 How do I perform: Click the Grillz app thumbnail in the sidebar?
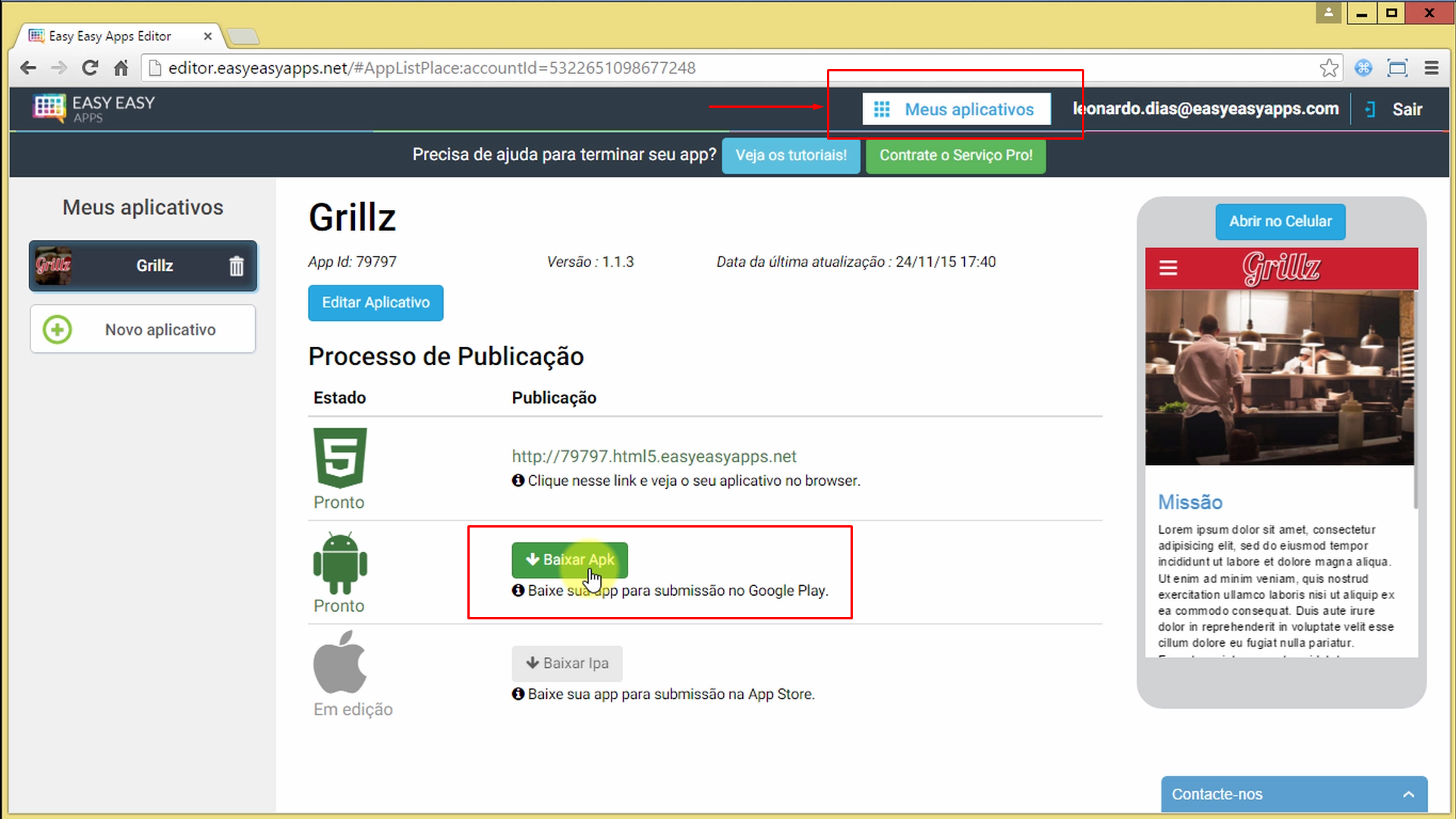[53, 266]
